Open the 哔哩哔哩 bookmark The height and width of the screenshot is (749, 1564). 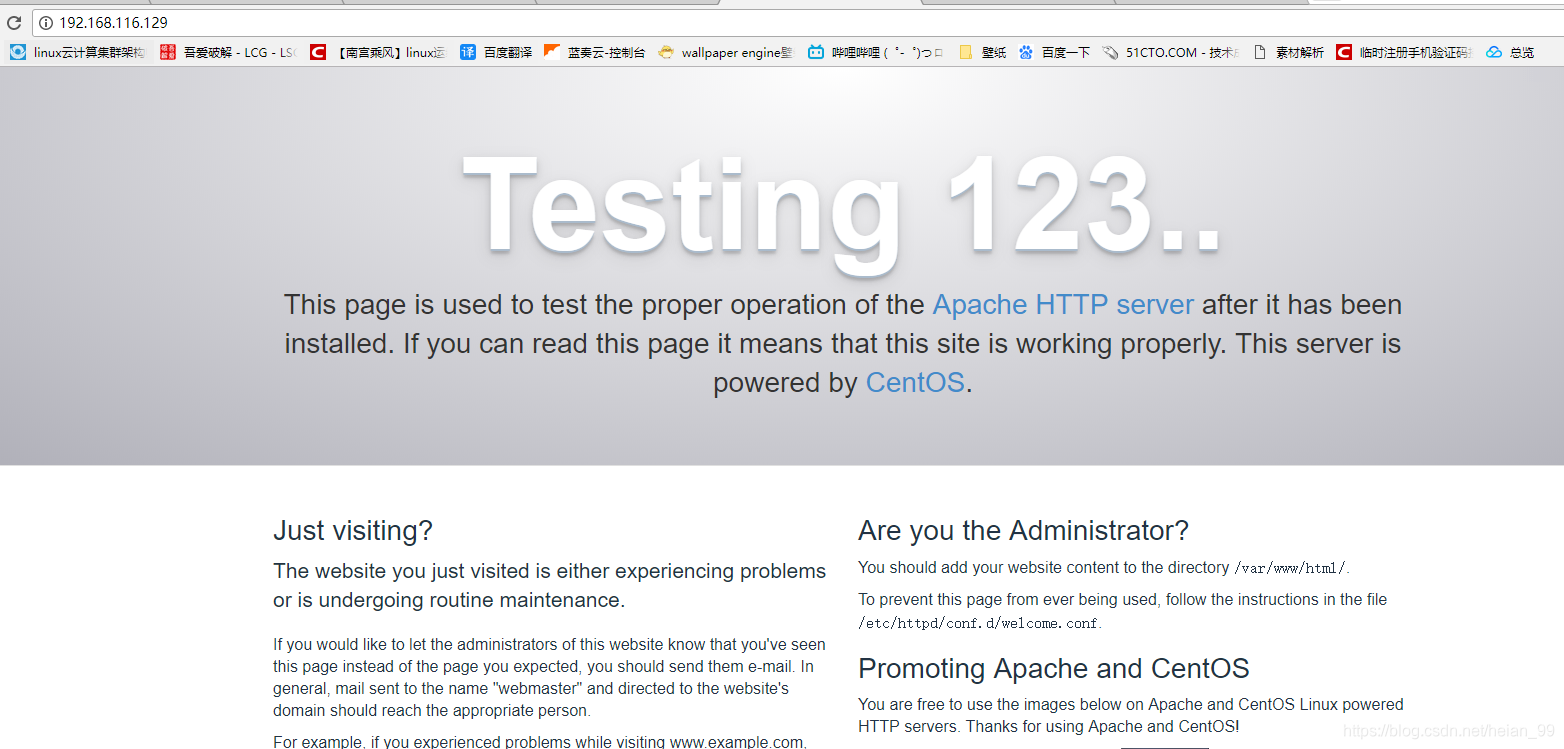(876, 52)
